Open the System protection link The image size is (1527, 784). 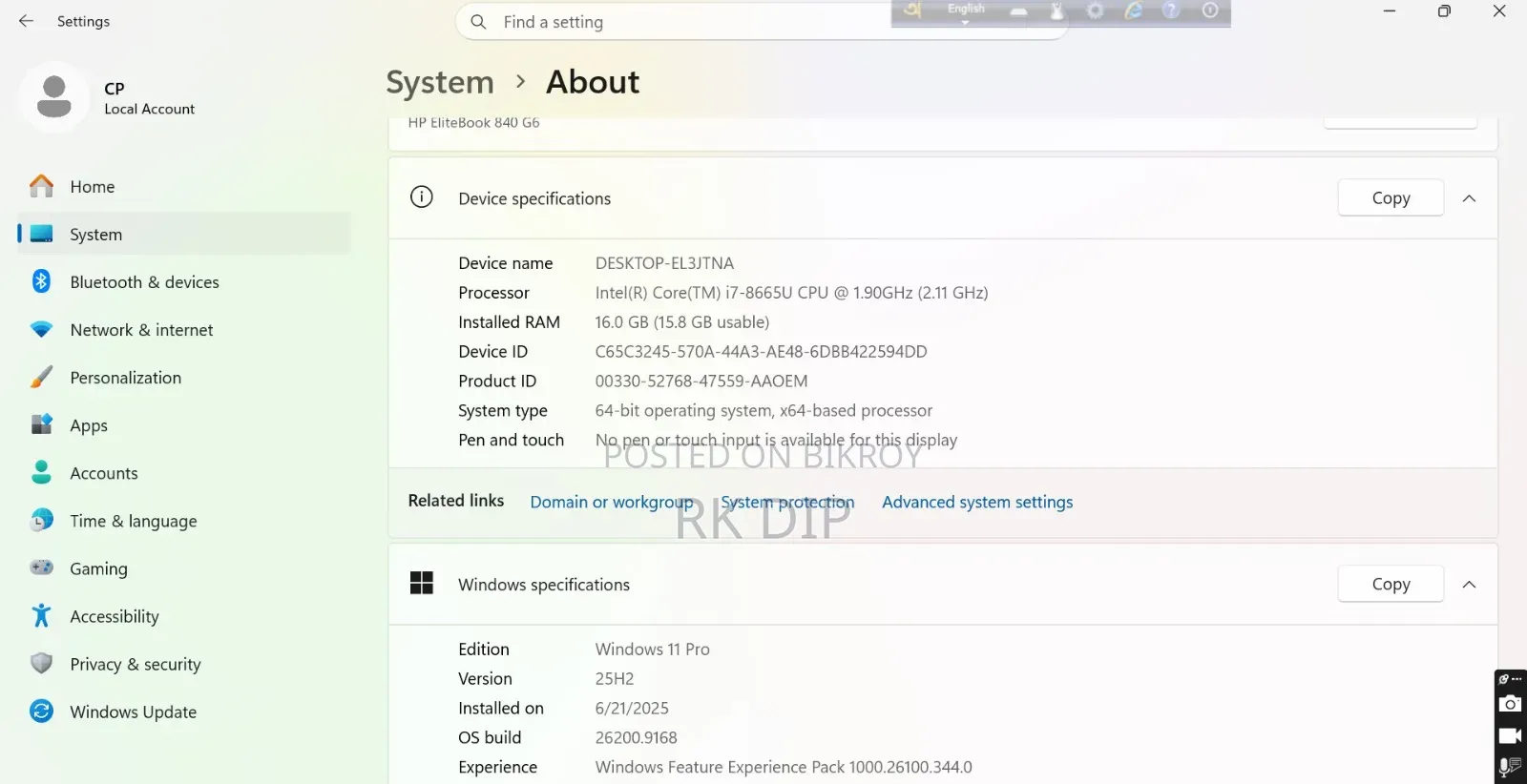[x=787, y=502]
